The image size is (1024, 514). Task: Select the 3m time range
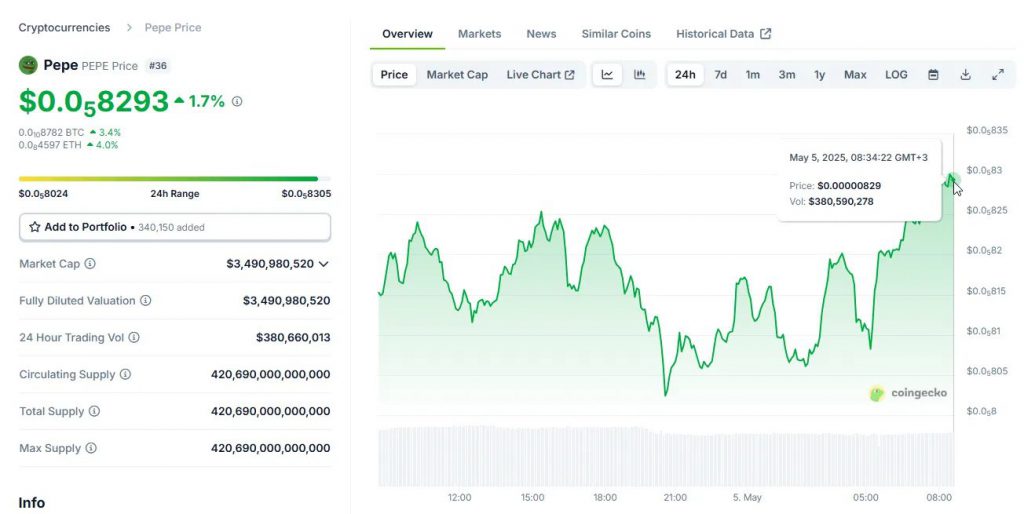pos(787,74)
